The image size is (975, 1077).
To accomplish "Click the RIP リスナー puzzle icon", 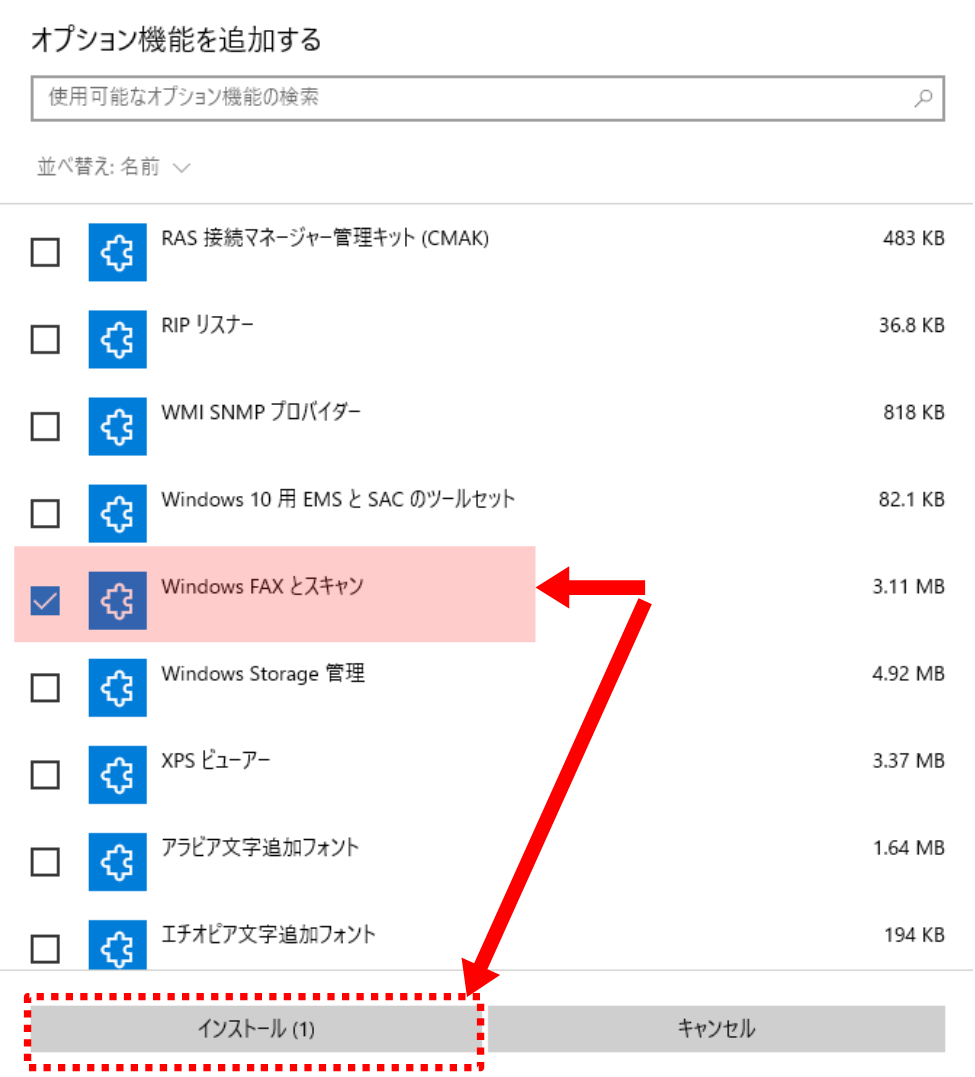I will tap(117, 340).
